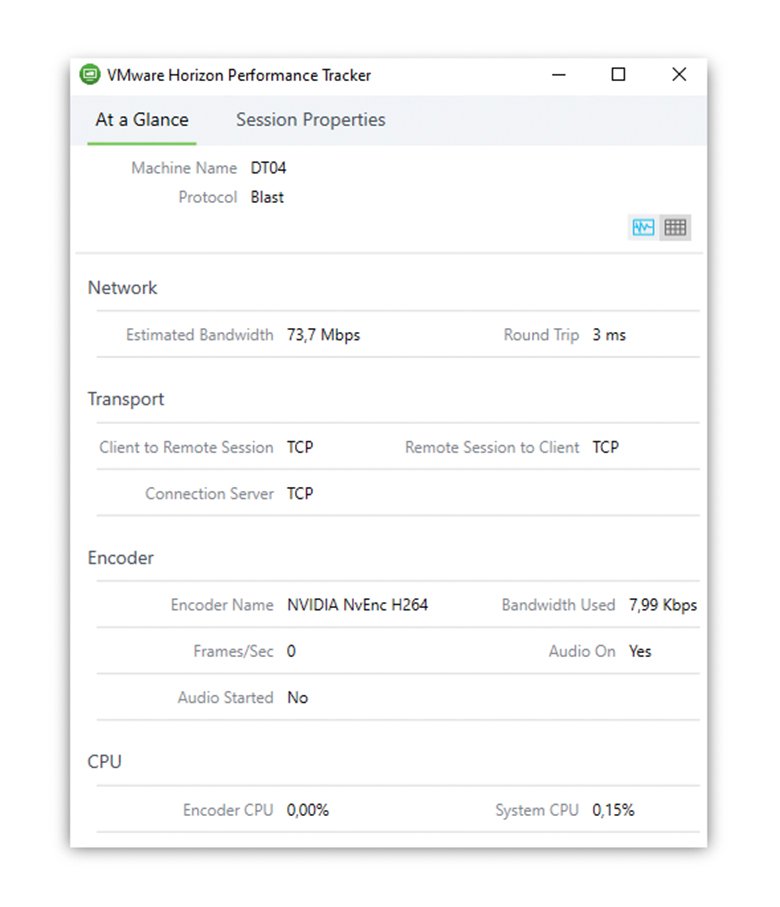
Task: Click the Protocol value Blast
Action: pos(266,197)
